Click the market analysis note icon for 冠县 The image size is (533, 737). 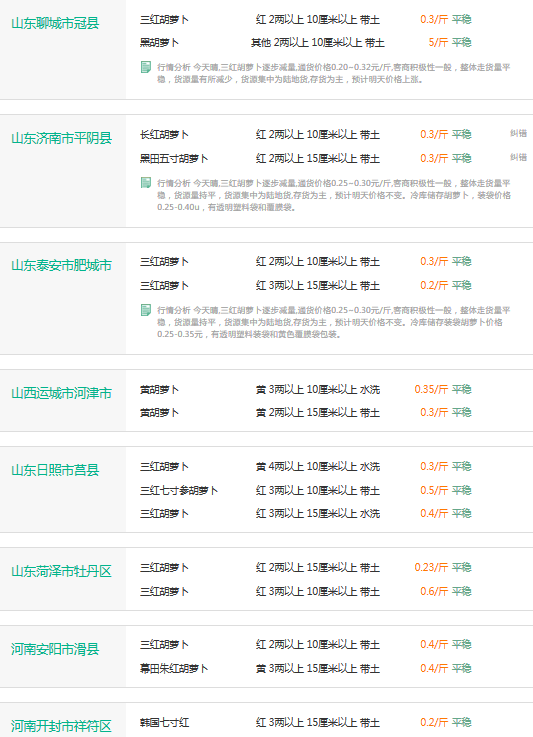(x=146, y=67)
